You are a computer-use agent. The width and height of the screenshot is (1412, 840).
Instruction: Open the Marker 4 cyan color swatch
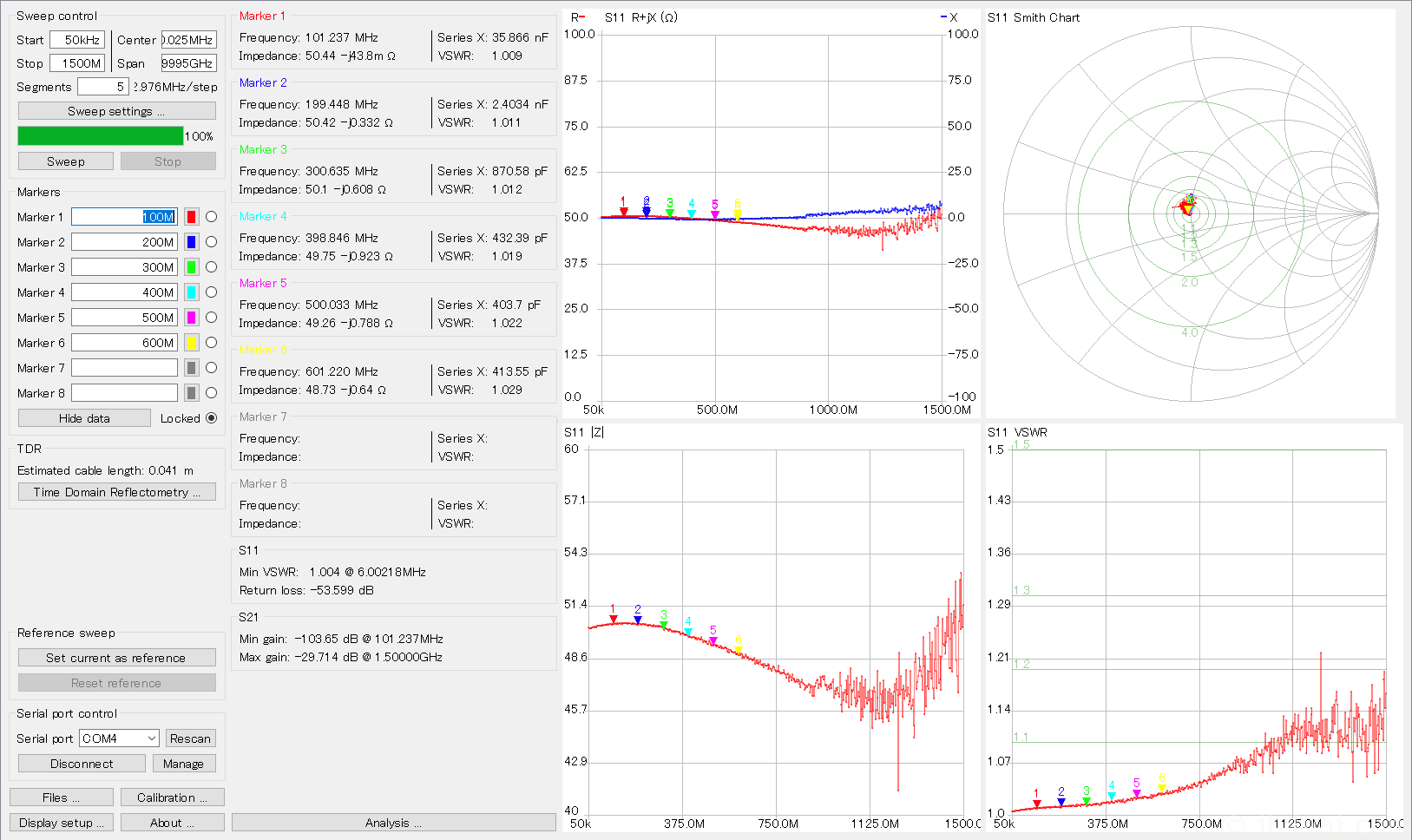pos(192,292)
